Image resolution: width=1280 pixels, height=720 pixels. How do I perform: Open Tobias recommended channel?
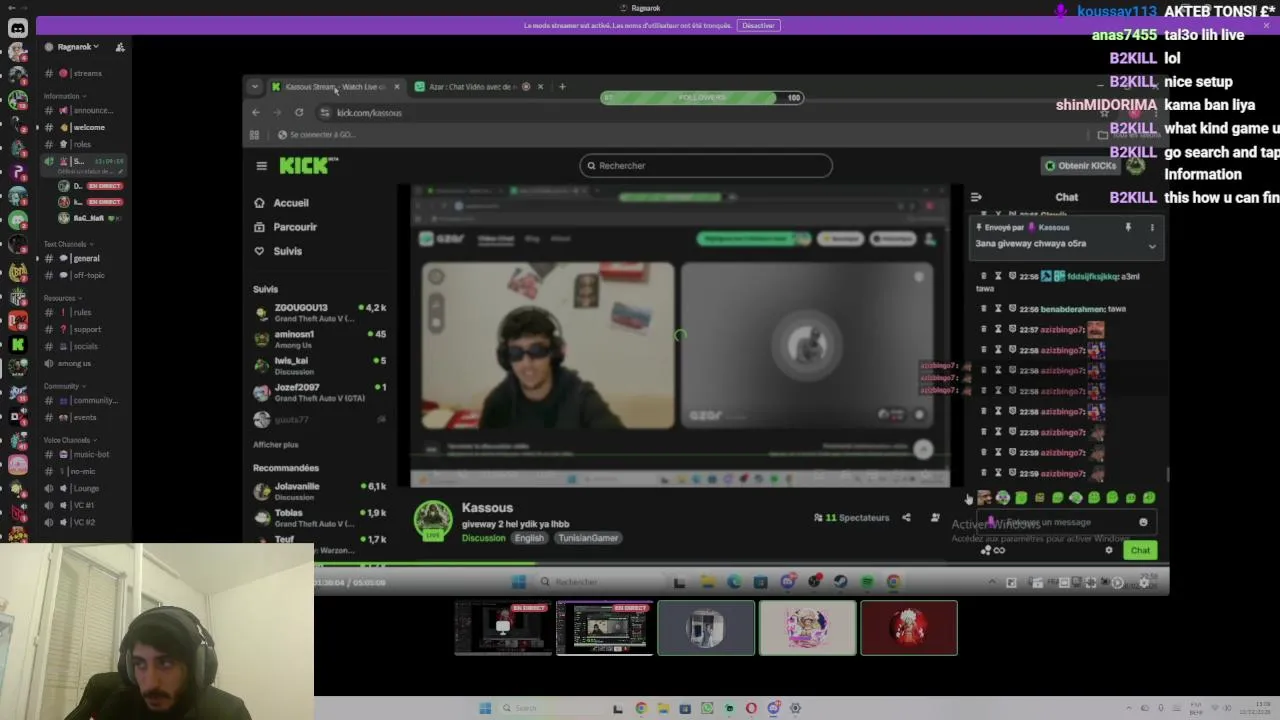pos(320,518)
